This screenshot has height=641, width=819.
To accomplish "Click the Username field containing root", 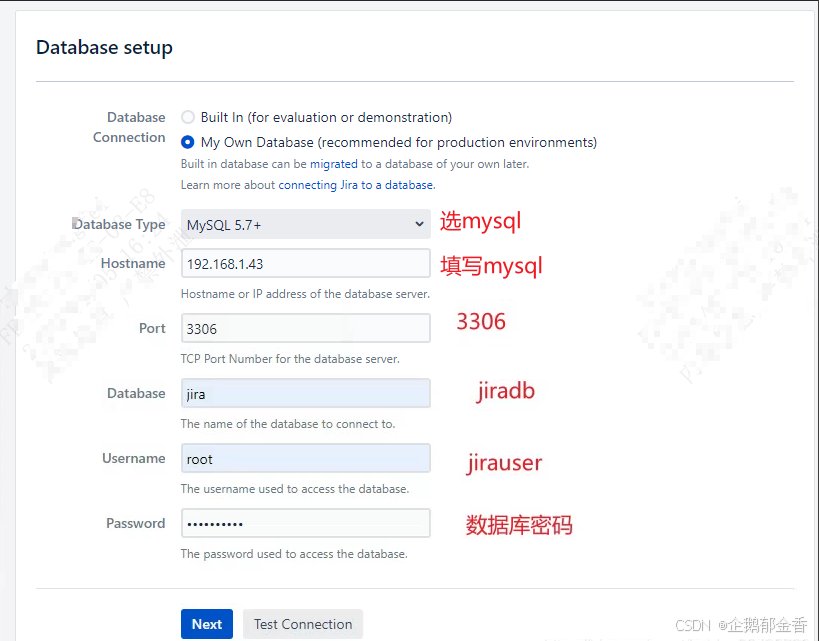I will point(306,458).
